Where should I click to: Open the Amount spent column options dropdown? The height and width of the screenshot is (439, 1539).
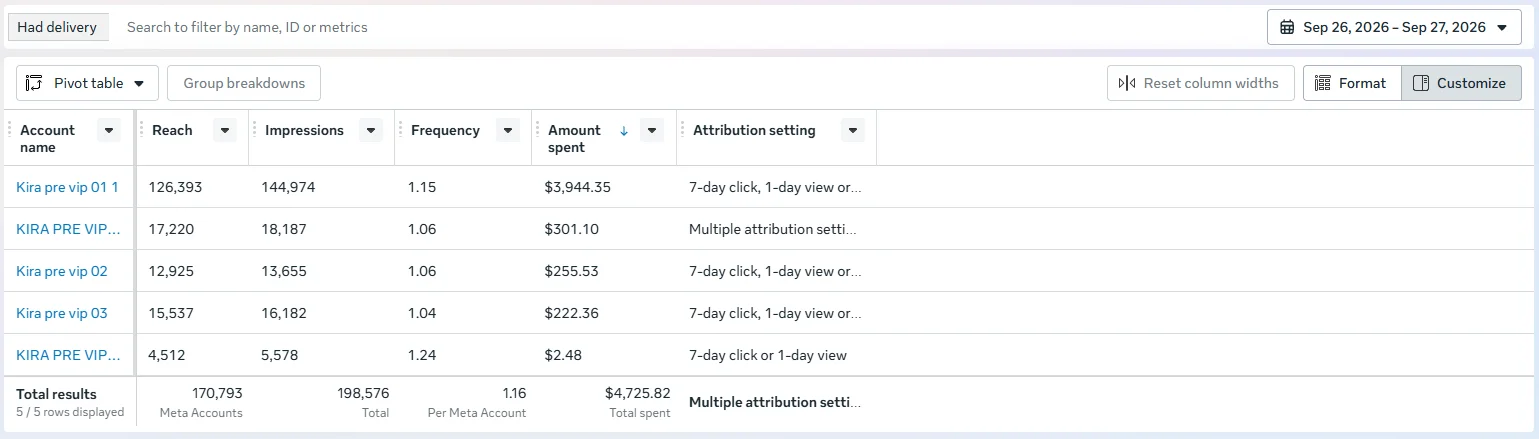pos(652,130)
